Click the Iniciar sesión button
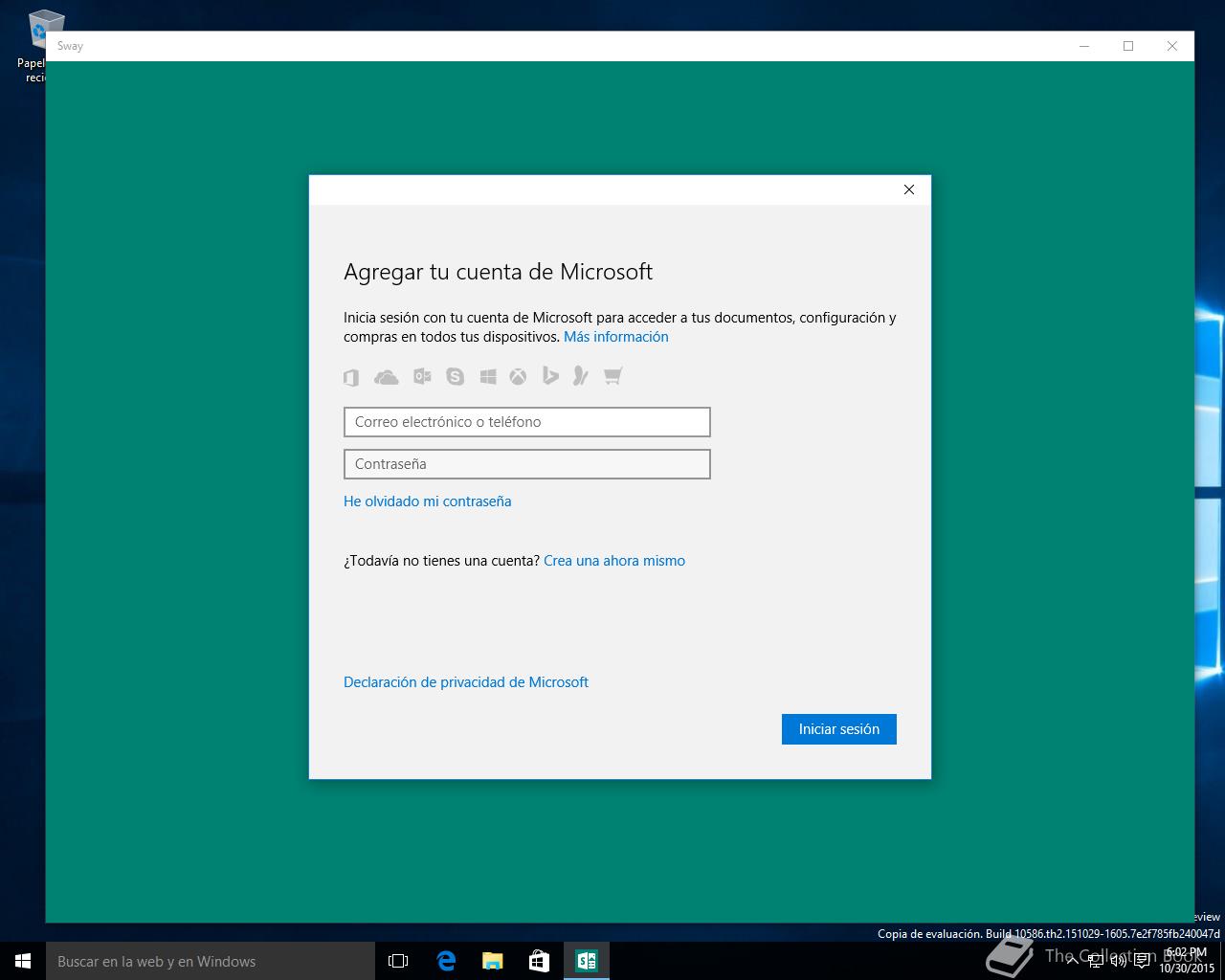Viewport: 1225px width, 980px height. [x=839, y=729]
